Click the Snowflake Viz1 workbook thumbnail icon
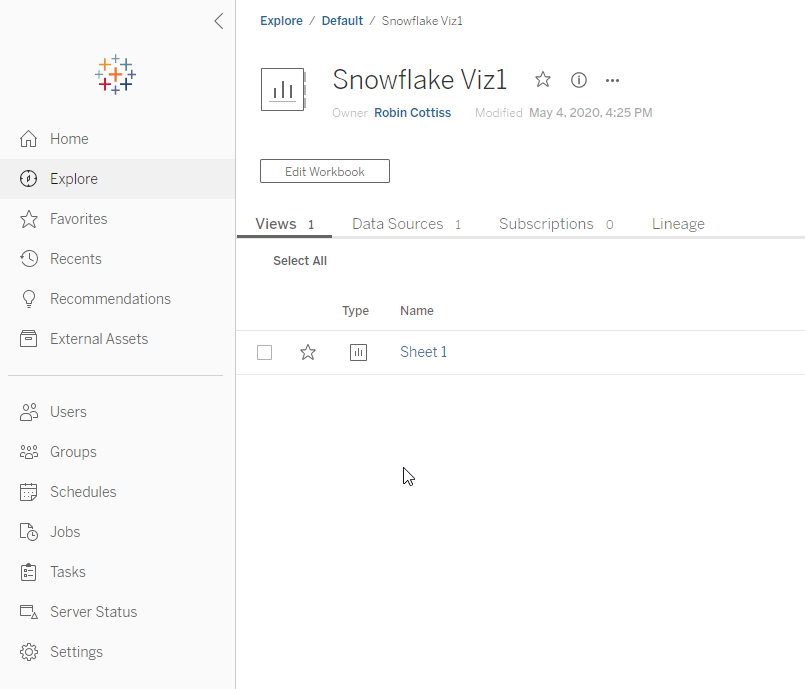This screenshot has width=805, height=689. (x=283, y=90)
